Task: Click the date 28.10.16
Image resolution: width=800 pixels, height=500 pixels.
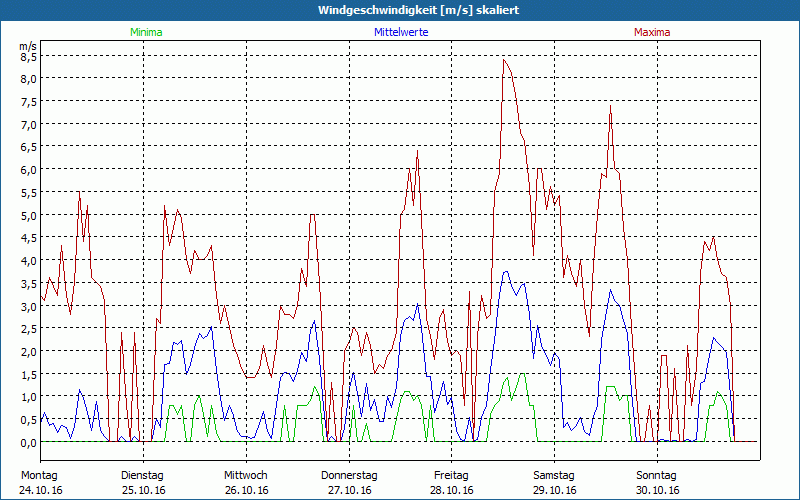Action: coord(452,490)
